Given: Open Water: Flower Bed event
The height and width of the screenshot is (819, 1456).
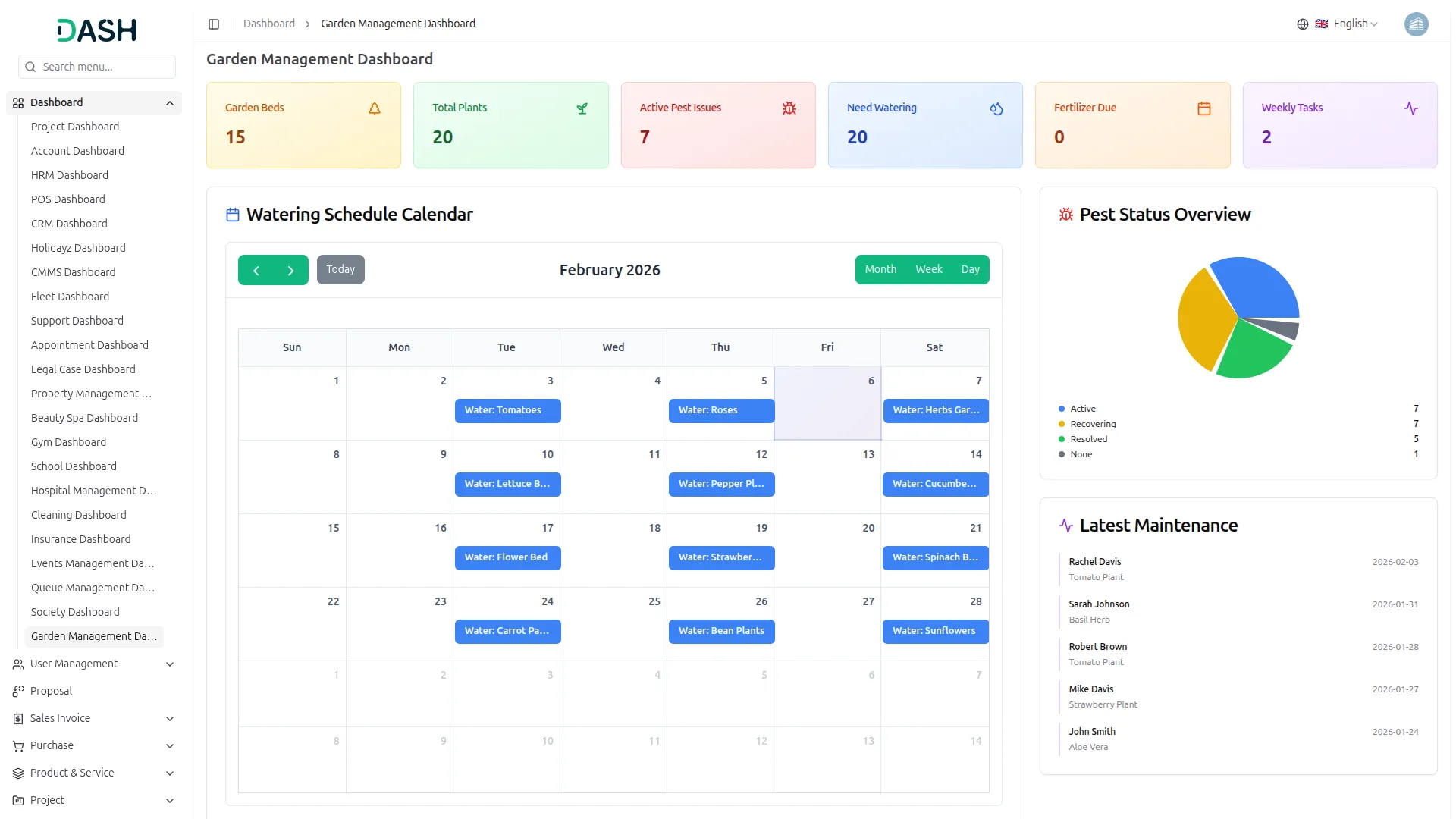Looking at the screenshot, I should click(x=507, y=558).
